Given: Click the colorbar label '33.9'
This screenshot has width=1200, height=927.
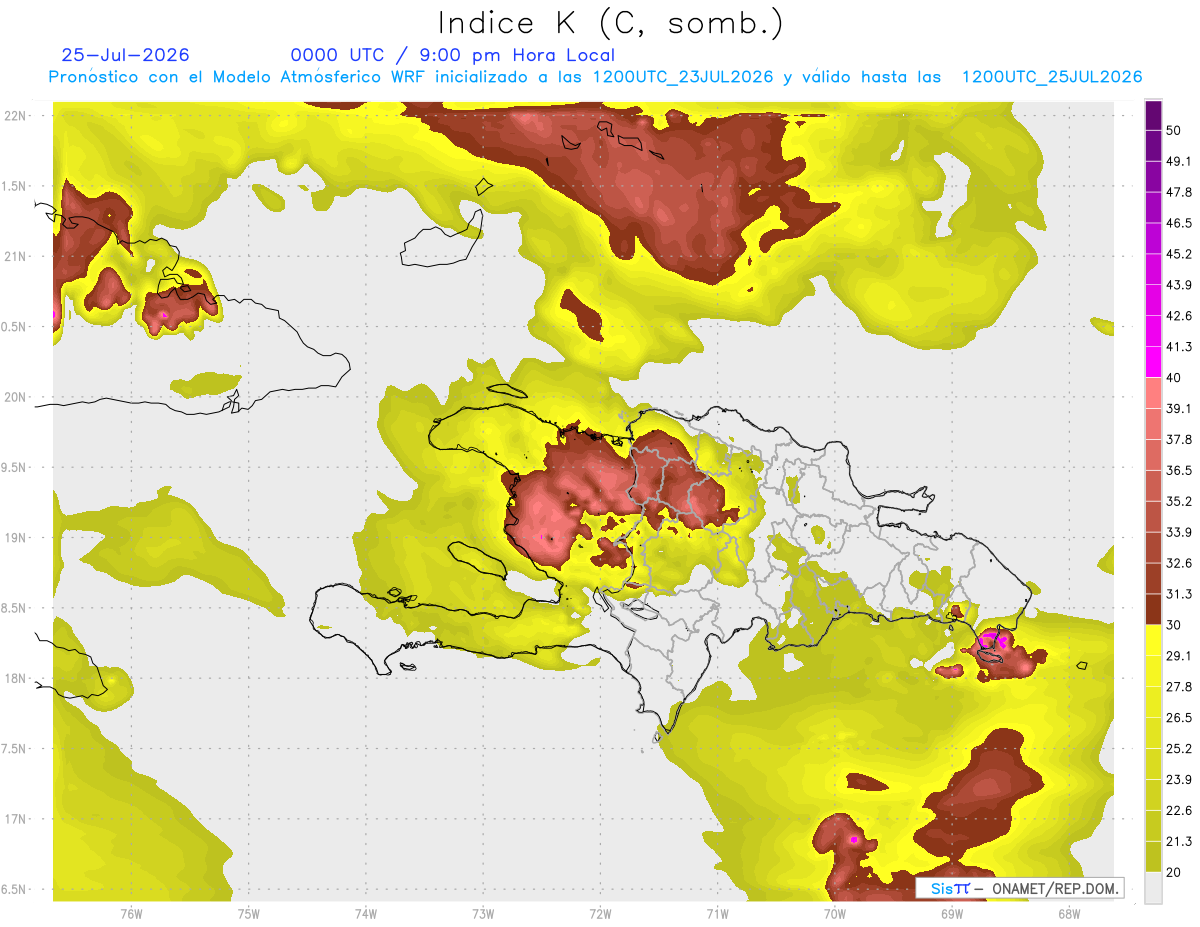Looking at the screenshot, I should [1179, 532].
